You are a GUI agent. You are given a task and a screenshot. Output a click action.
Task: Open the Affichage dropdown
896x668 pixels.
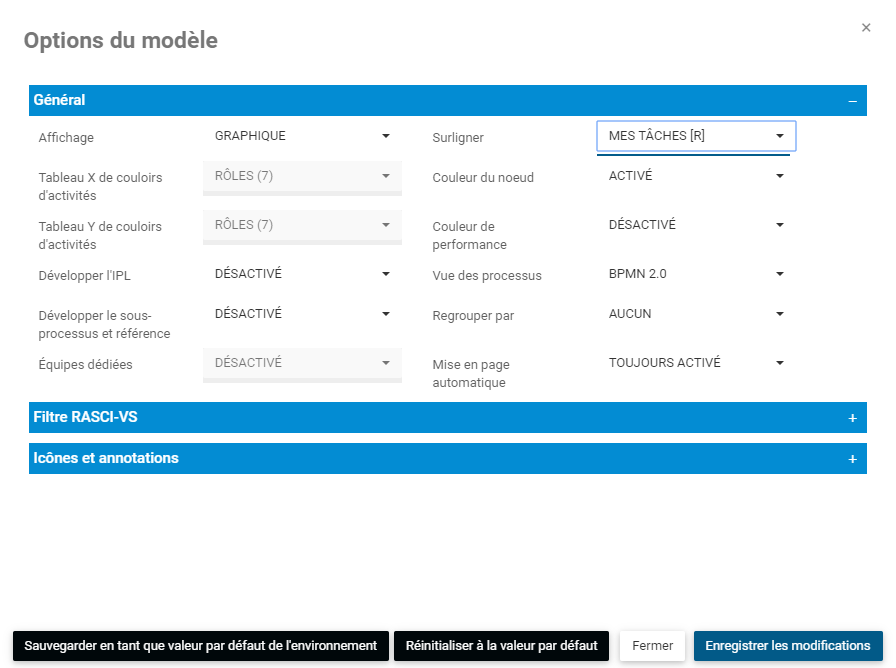302,137
